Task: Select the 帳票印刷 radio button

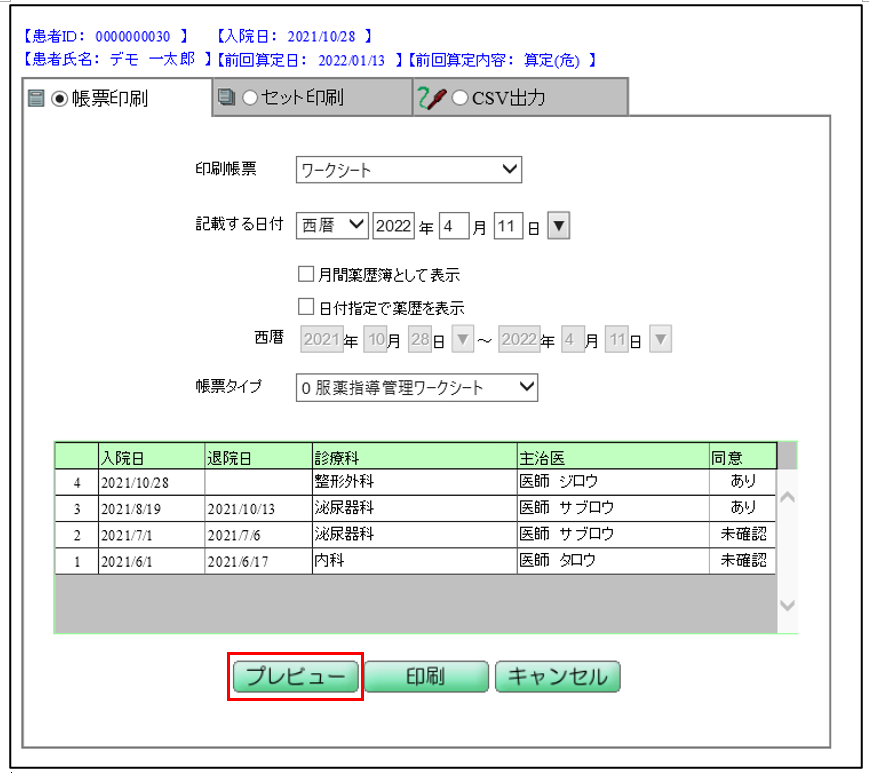Action: tap(59, 99)
